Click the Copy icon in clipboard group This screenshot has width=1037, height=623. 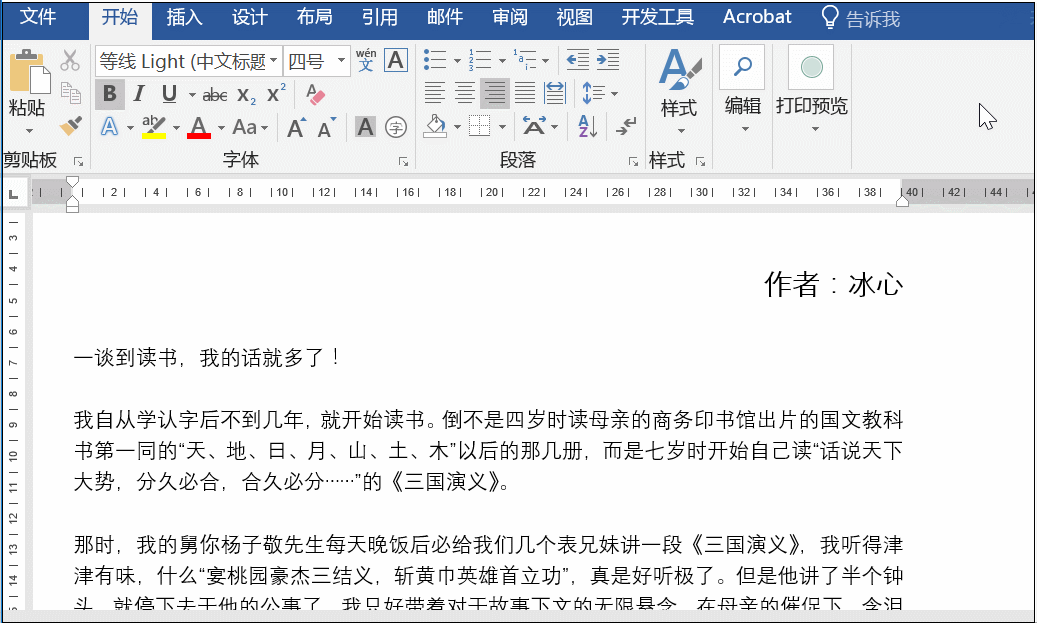[x=70, y=93]
